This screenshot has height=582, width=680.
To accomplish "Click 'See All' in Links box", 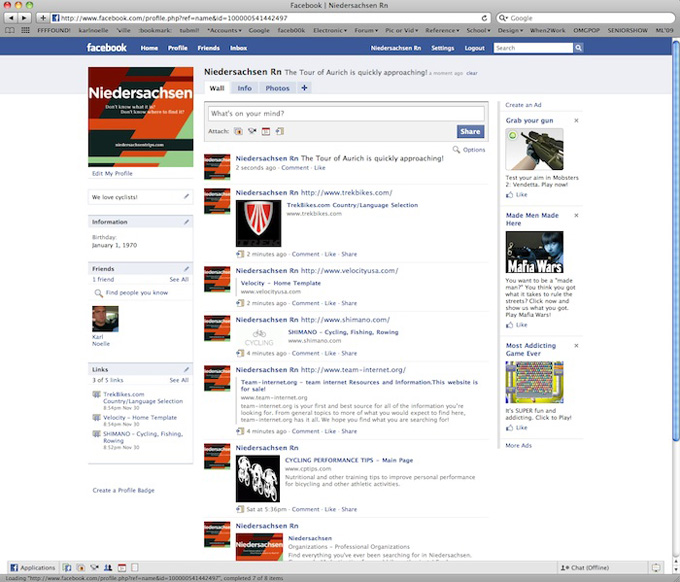I will (179, 380).
